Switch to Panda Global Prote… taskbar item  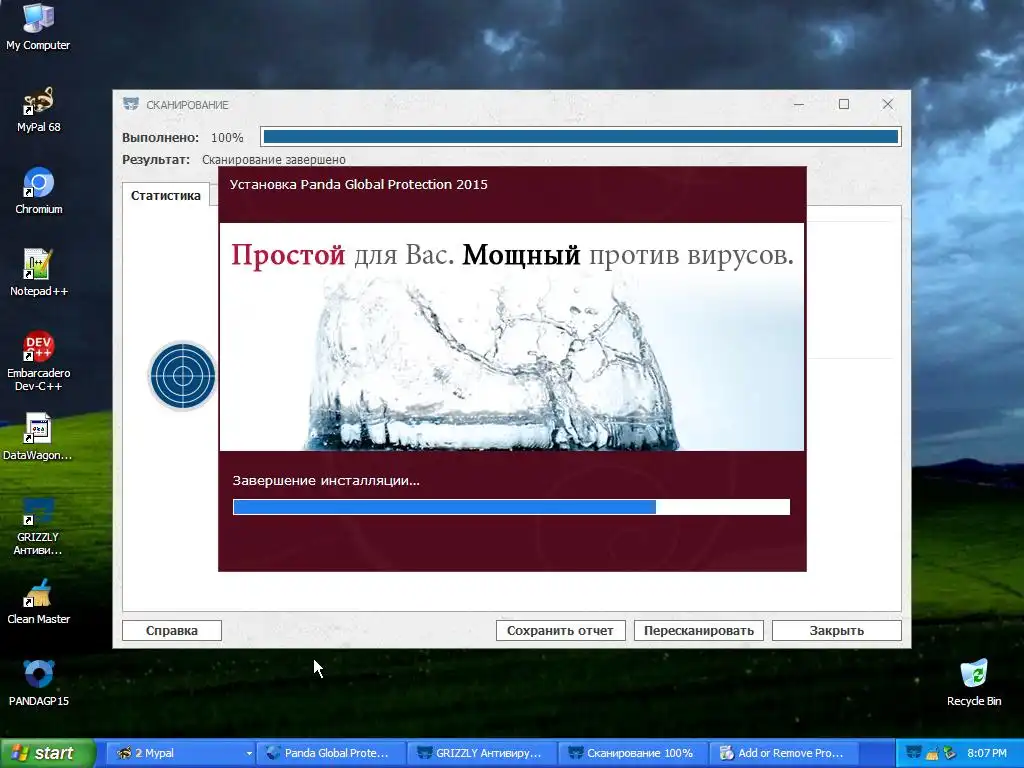pos(330,753)
